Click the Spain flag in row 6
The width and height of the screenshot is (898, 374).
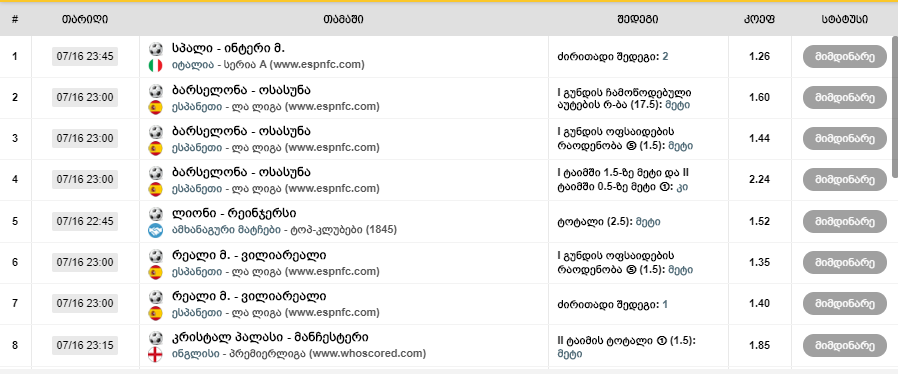[155, 272]
